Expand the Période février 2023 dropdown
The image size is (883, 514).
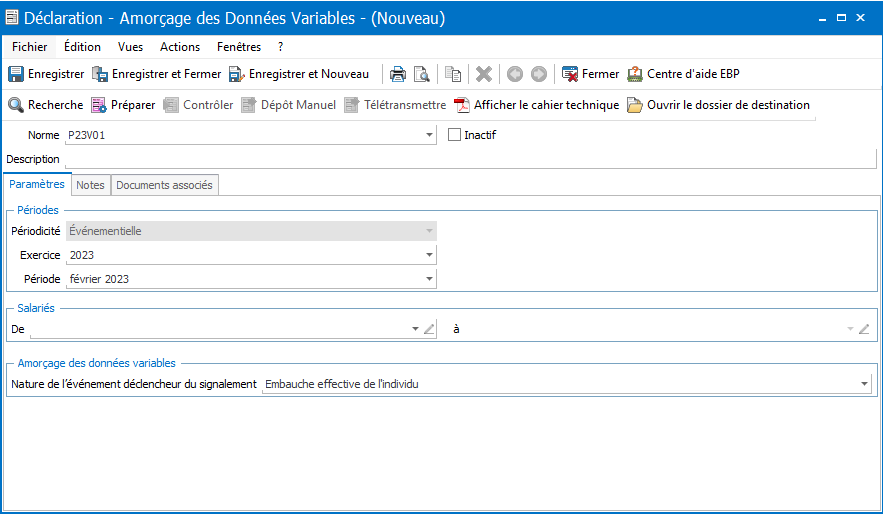(x=429, y=279)
